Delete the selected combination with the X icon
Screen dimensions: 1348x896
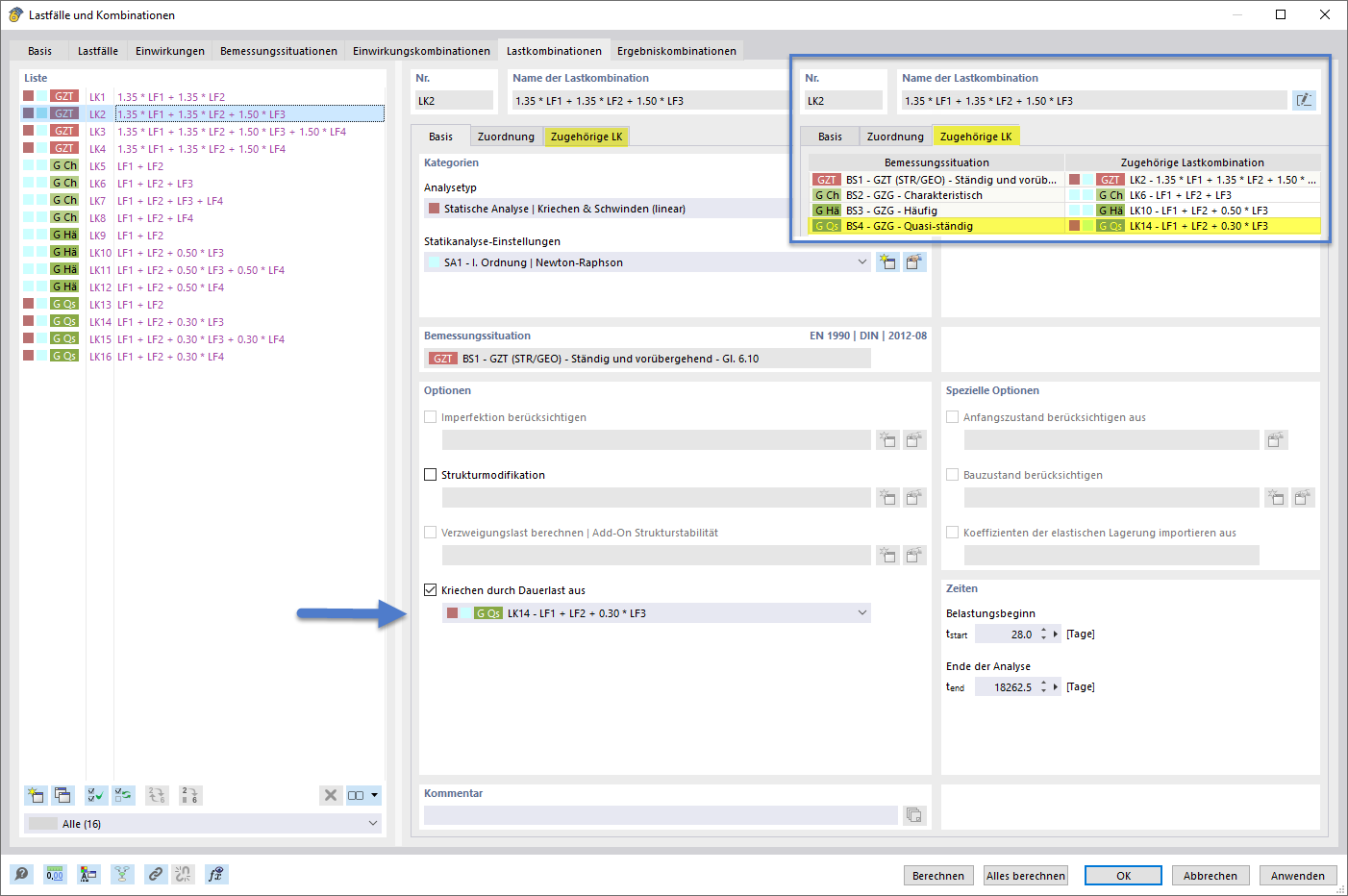click(x=332, y=795)
